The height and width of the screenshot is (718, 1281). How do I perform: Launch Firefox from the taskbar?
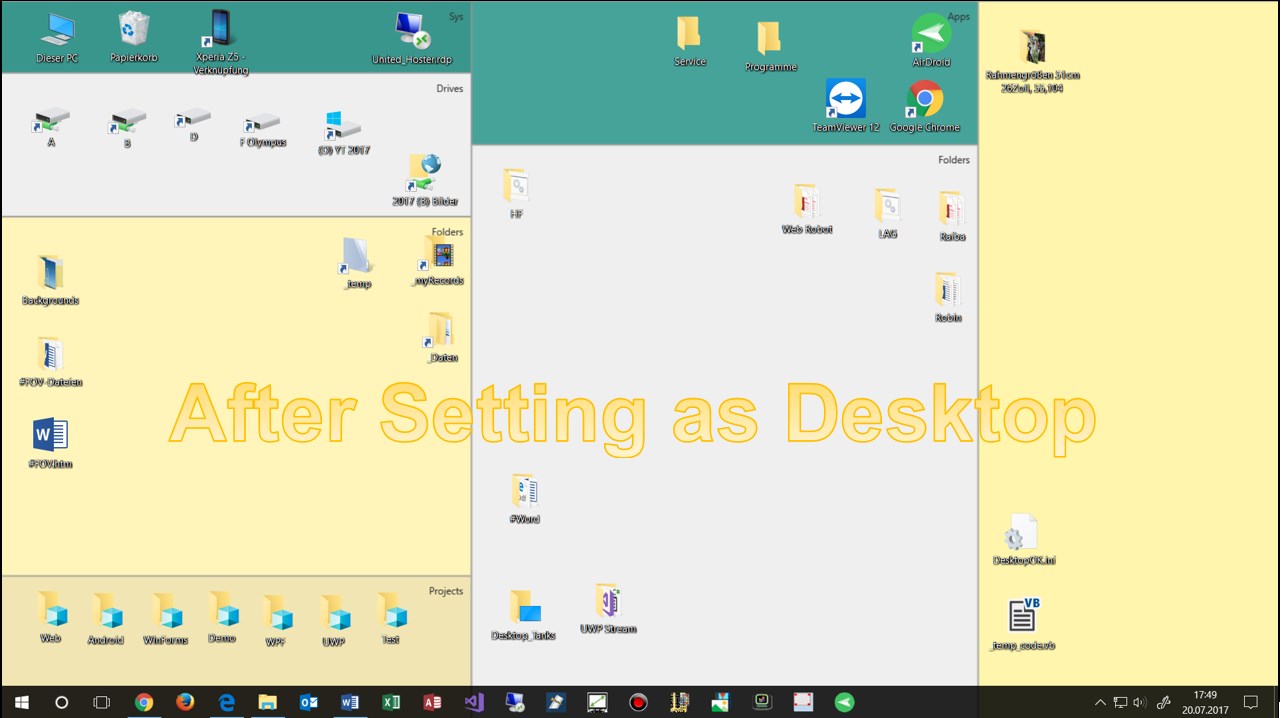tap(185, 702)
